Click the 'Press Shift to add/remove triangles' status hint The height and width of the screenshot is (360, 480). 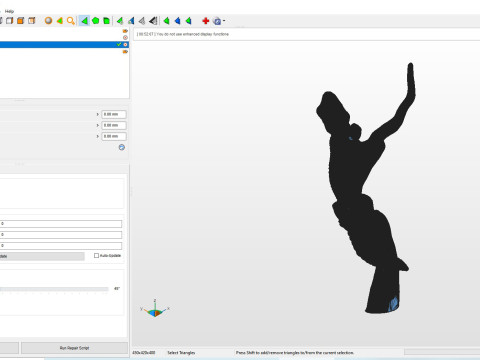[x=295, y=353]
